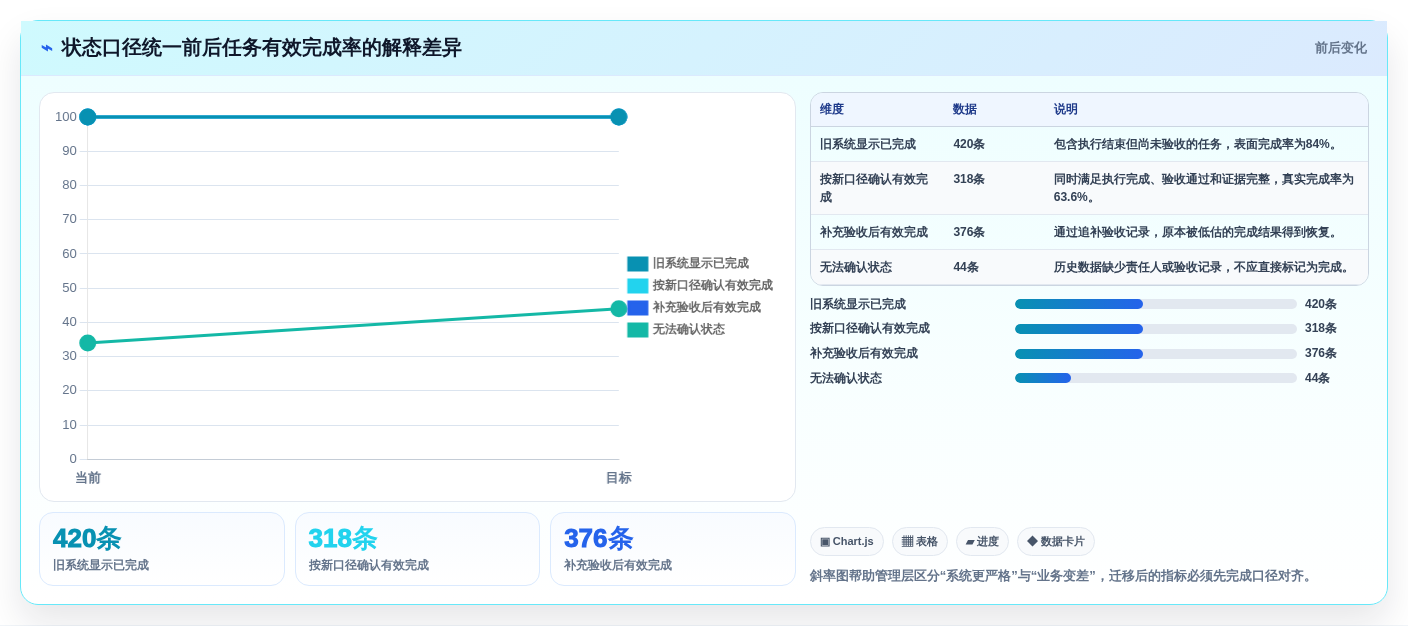
Task: Toggle legend swatch for 补充验收后有效完成
Action: (x=637, y=308)
